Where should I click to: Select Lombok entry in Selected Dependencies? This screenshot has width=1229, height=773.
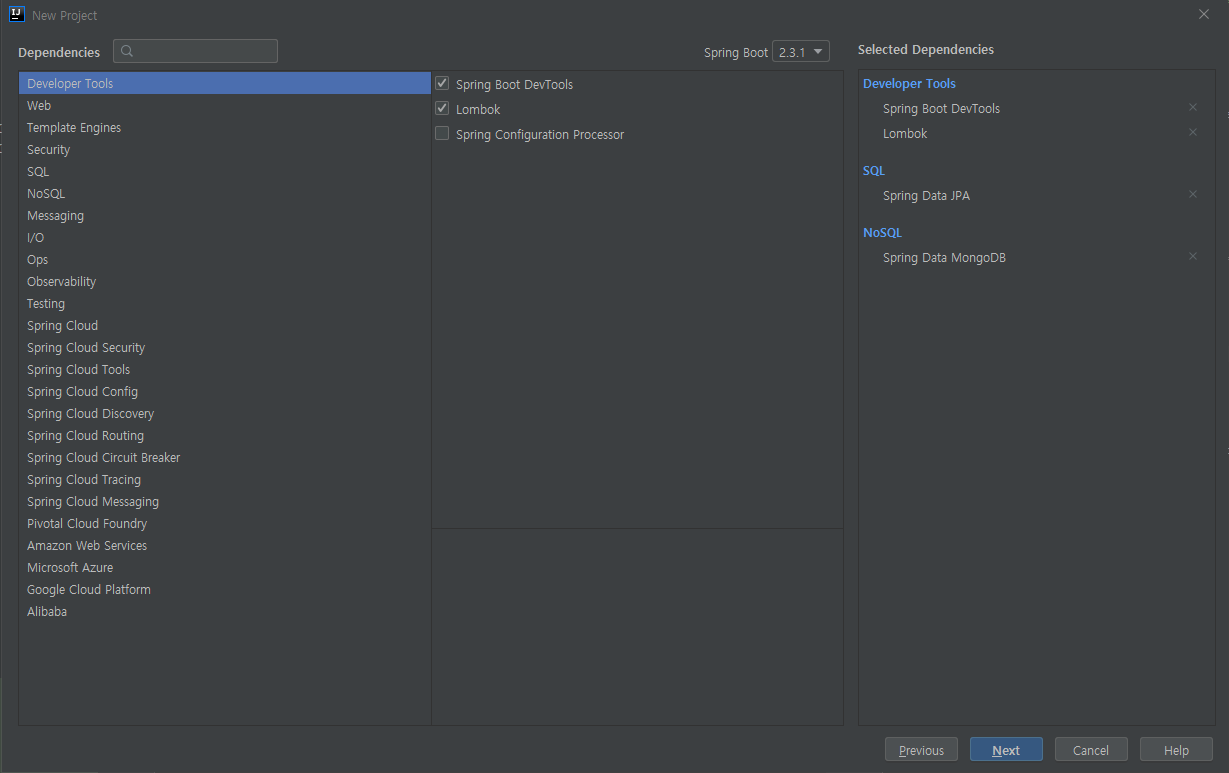pyautogui.click(x=905, y=133)
